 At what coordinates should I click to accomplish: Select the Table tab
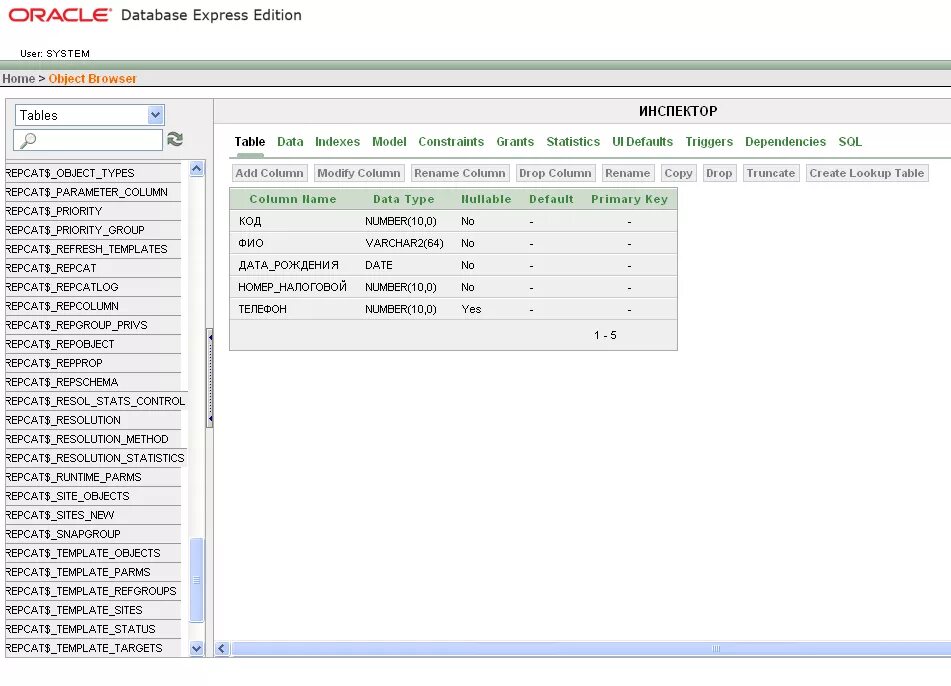coord(250,141)
